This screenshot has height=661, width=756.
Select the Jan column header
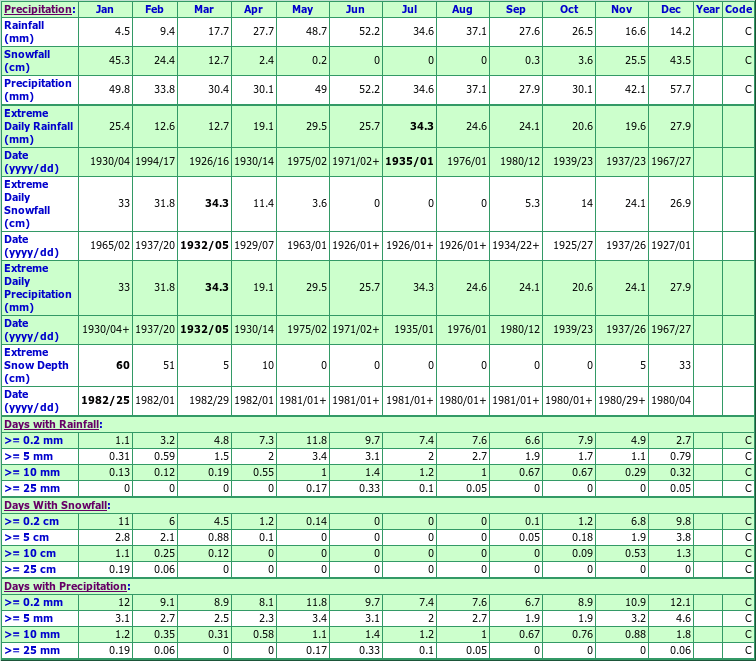click(104, 9)
